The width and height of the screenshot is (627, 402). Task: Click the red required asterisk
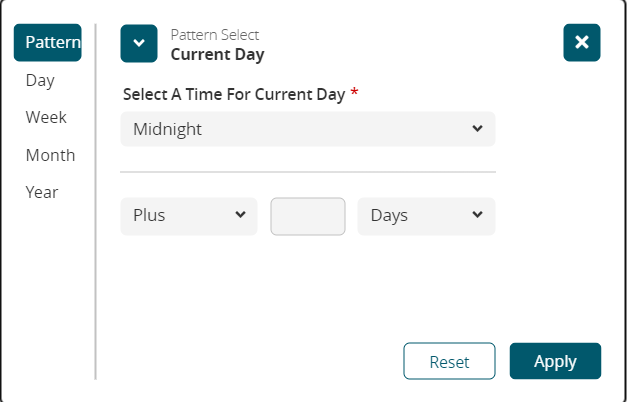click(354, 94)
